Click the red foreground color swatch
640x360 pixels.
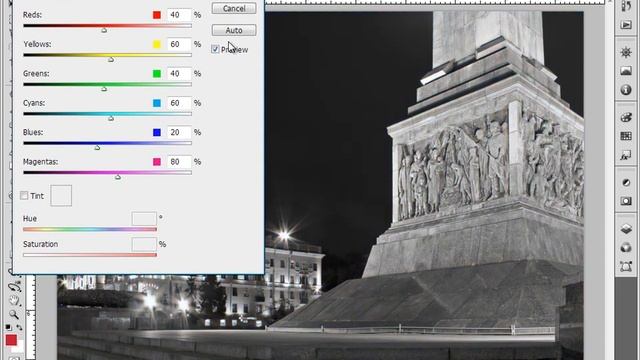click(x=11, y=340)
